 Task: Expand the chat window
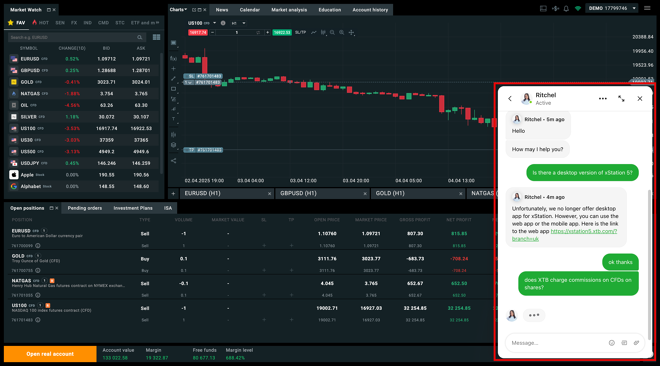[621, 98]
